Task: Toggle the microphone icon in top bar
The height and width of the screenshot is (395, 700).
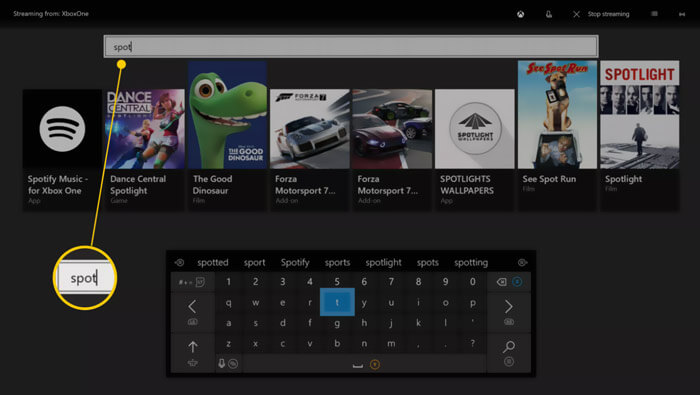Action: 549,14
